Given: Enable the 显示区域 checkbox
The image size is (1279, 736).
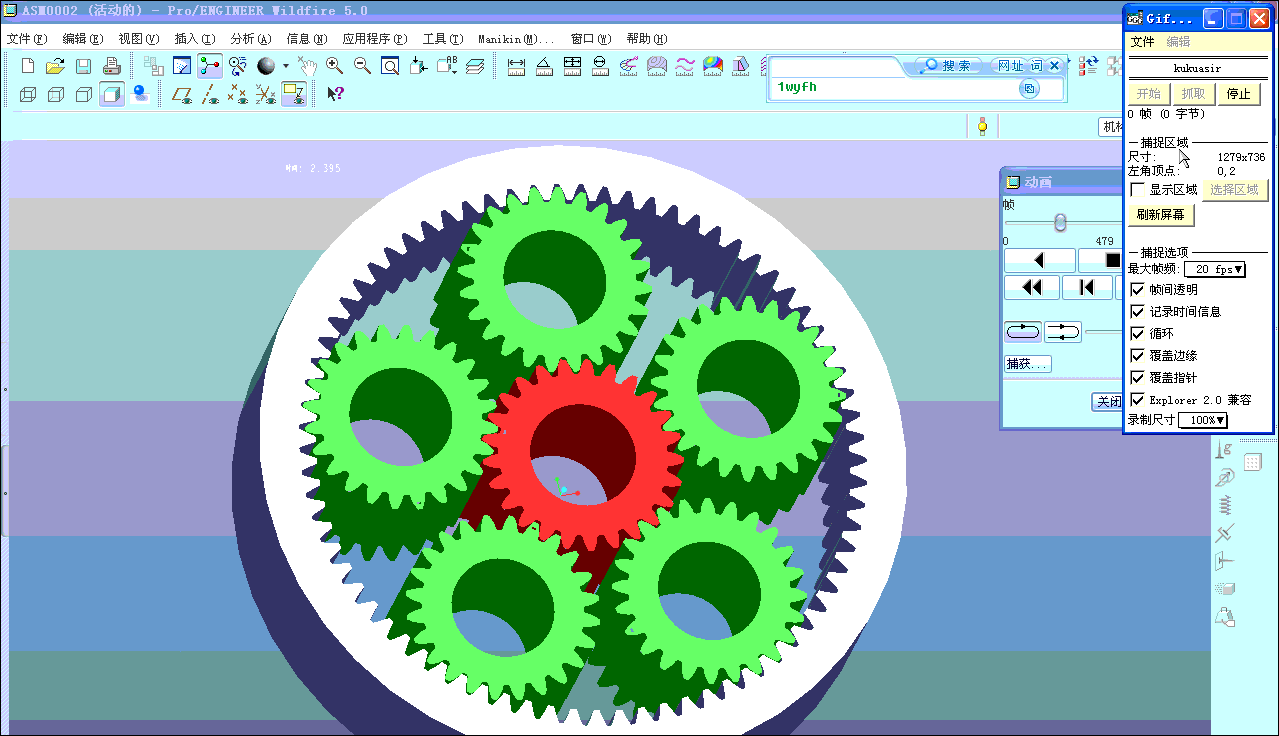Looking at the screenshot, I should pos(1137,190).
